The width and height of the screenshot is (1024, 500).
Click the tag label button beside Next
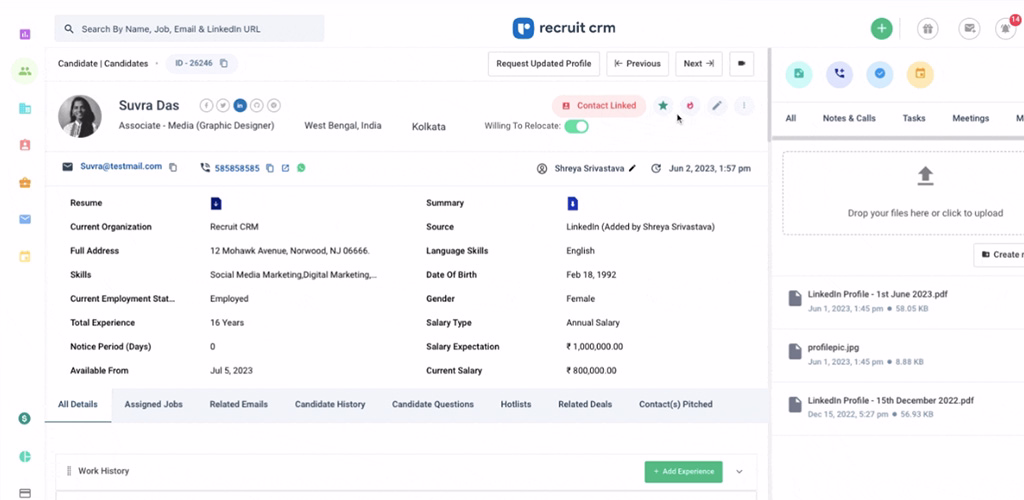741,64
